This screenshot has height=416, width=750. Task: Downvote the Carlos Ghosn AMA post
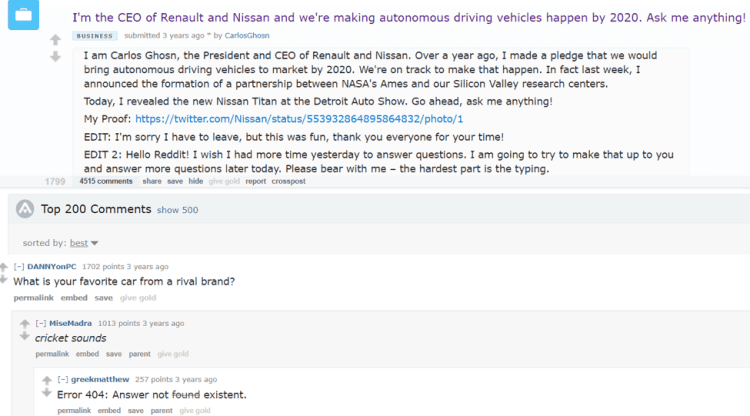click(x=55, y=56)
